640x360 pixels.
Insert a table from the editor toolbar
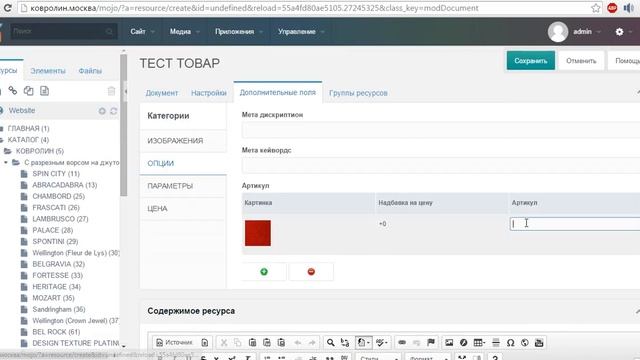pos(479,342)
